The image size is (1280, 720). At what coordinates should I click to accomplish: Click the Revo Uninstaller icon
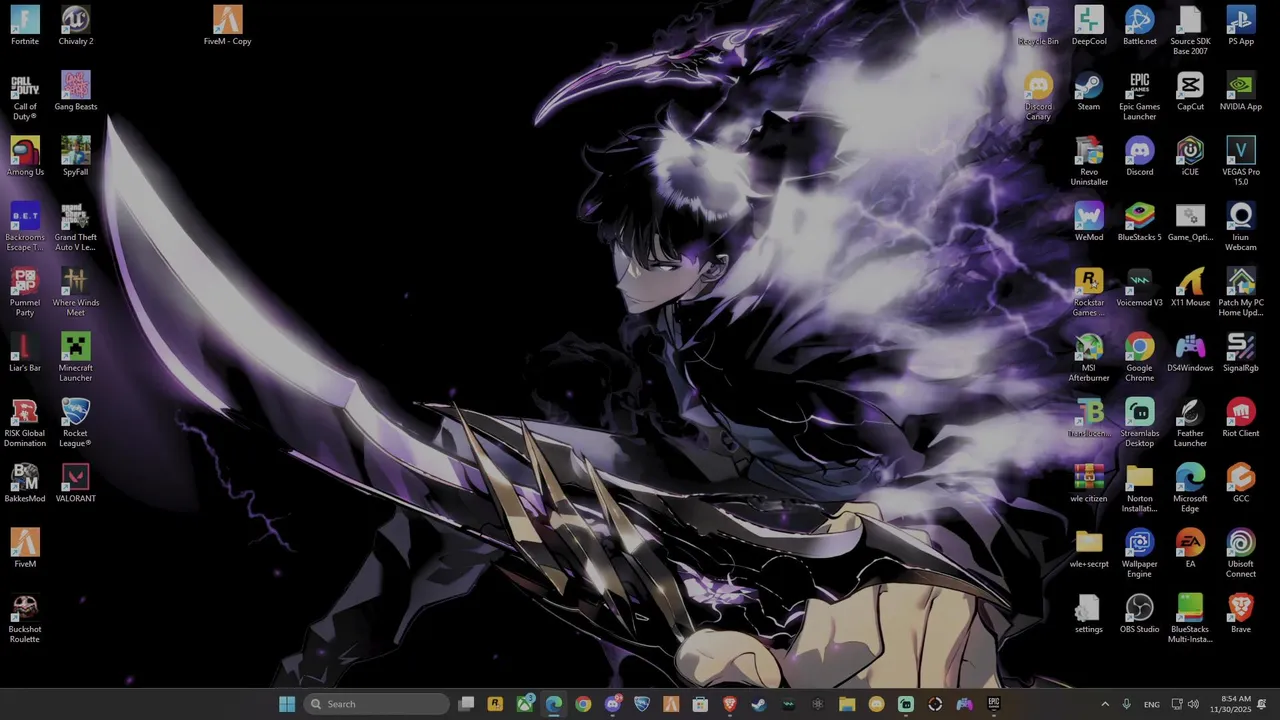1089,161
